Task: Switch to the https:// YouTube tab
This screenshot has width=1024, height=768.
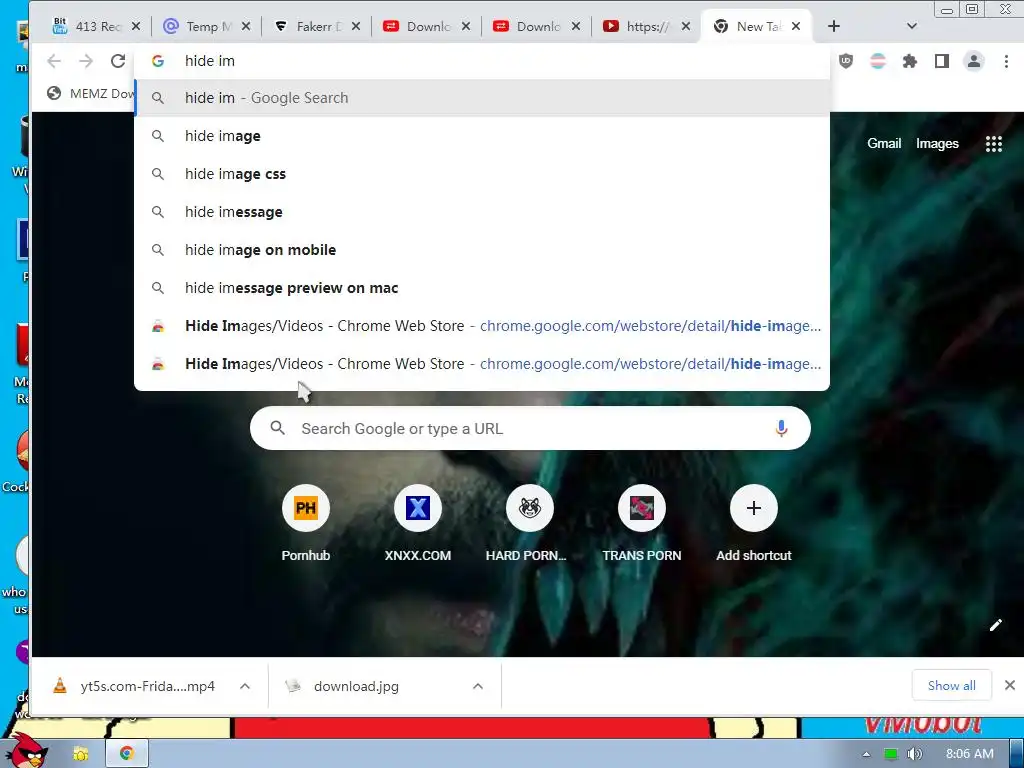Action: (647, 26)
